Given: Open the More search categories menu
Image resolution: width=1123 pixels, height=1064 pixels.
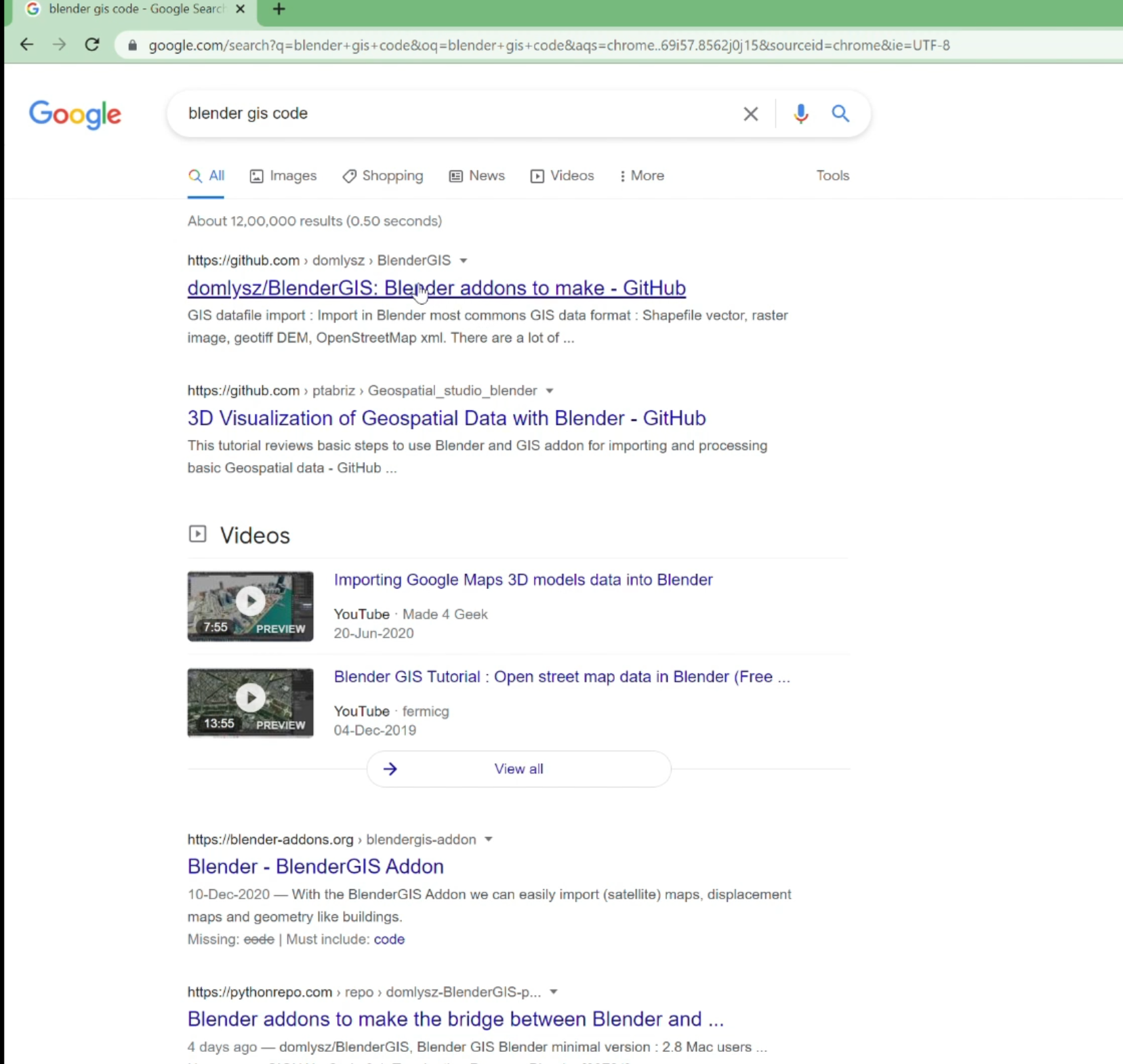Looking at the screenshot, I should (x=641, y=176).
